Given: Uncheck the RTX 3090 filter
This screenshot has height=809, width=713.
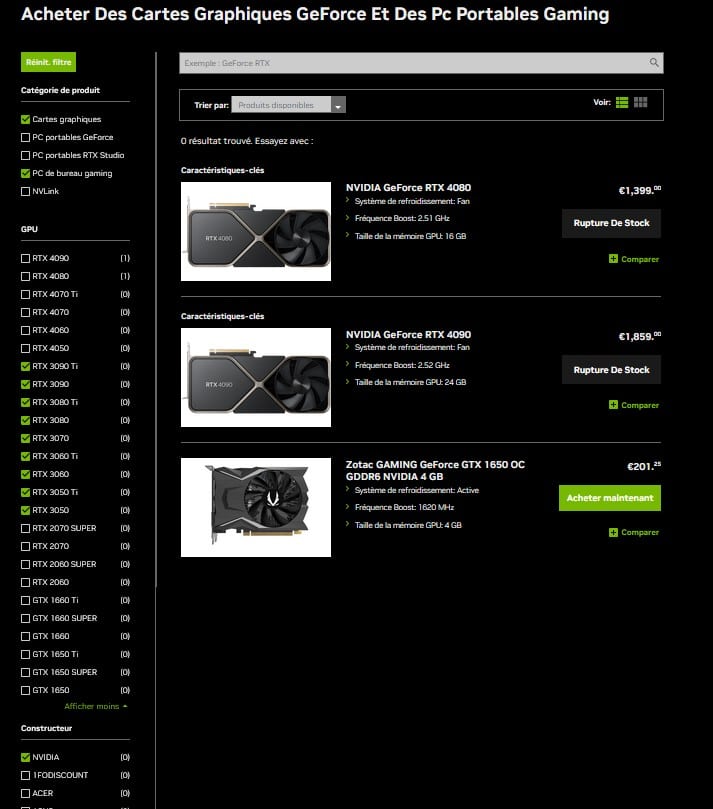Looking at the screenshot, I should click(25, 384).
